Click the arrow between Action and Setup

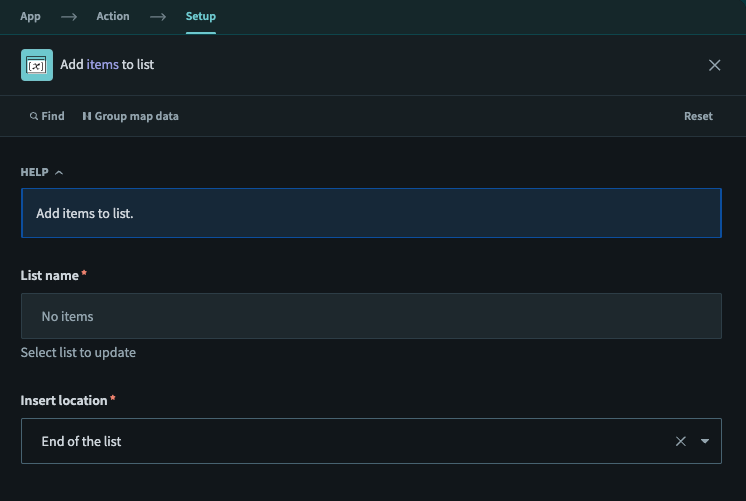pyautogui.click(x=157, y=17)
